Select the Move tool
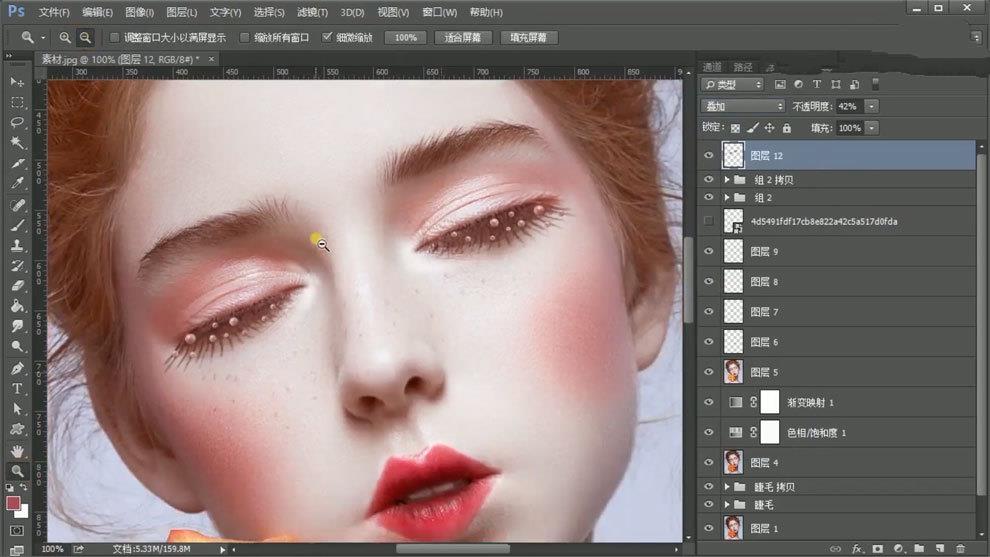Image resolution: width=990 pixels, height=557 pixels. pos(17,81)
